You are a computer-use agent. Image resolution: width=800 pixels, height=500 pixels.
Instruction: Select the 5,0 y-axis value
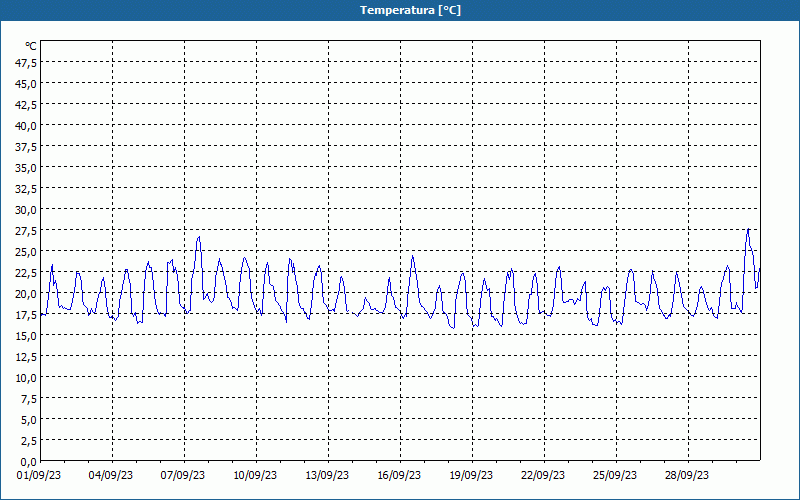click(29, 419)
